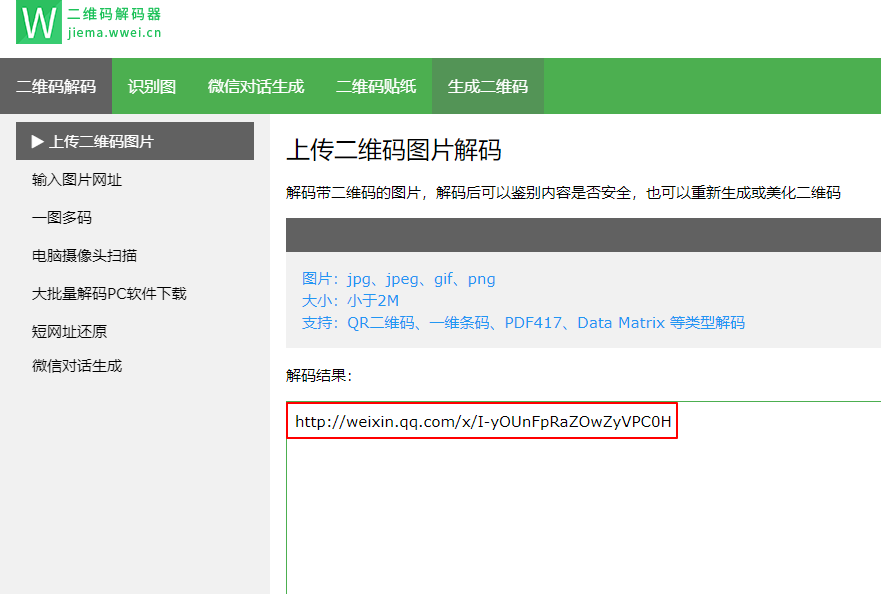The image size is (881, 594).
Task: Click the 解码结果: label
Action: (x=319, y=375)
